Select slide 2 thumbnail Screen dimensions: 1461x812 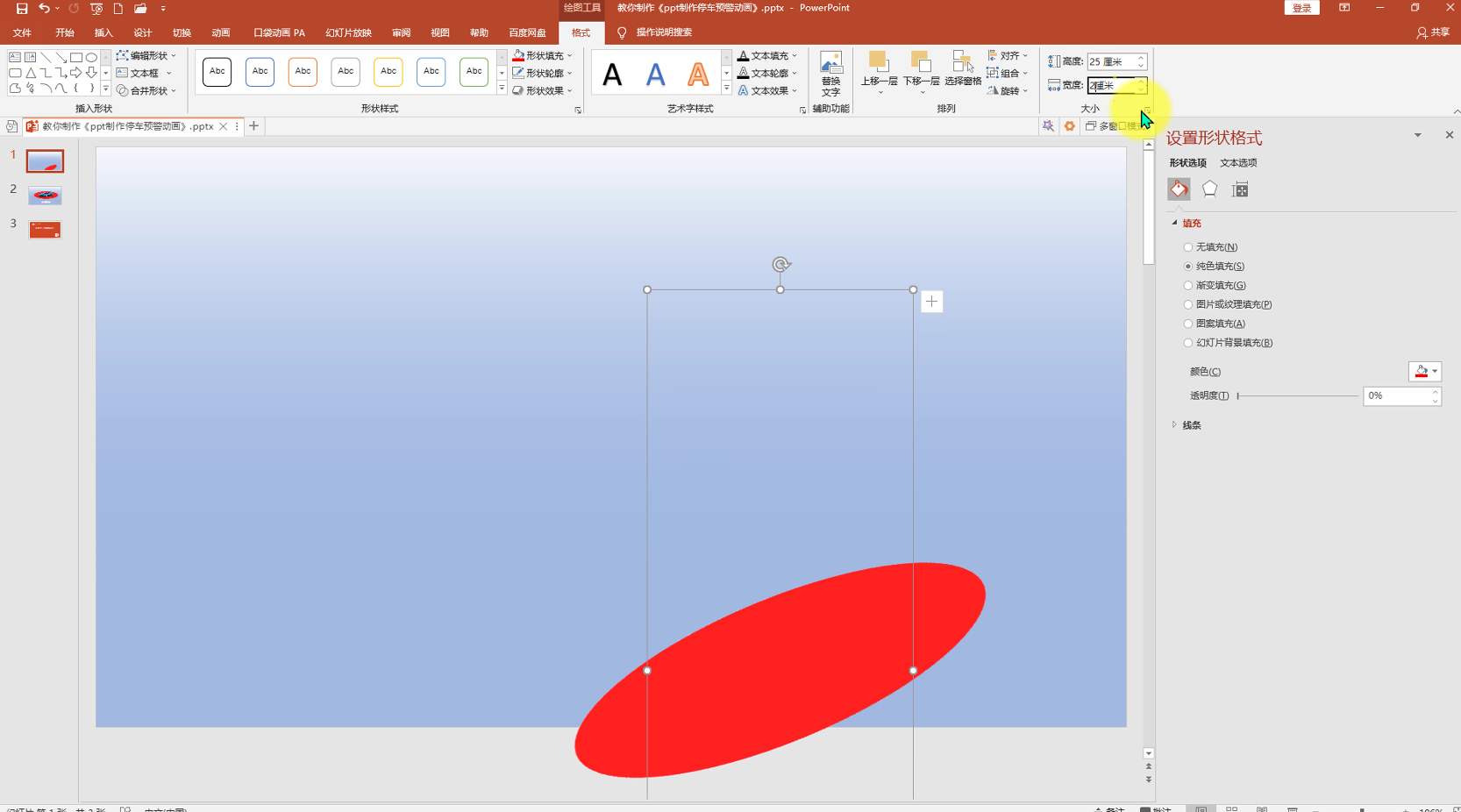[x=45, y=196]
